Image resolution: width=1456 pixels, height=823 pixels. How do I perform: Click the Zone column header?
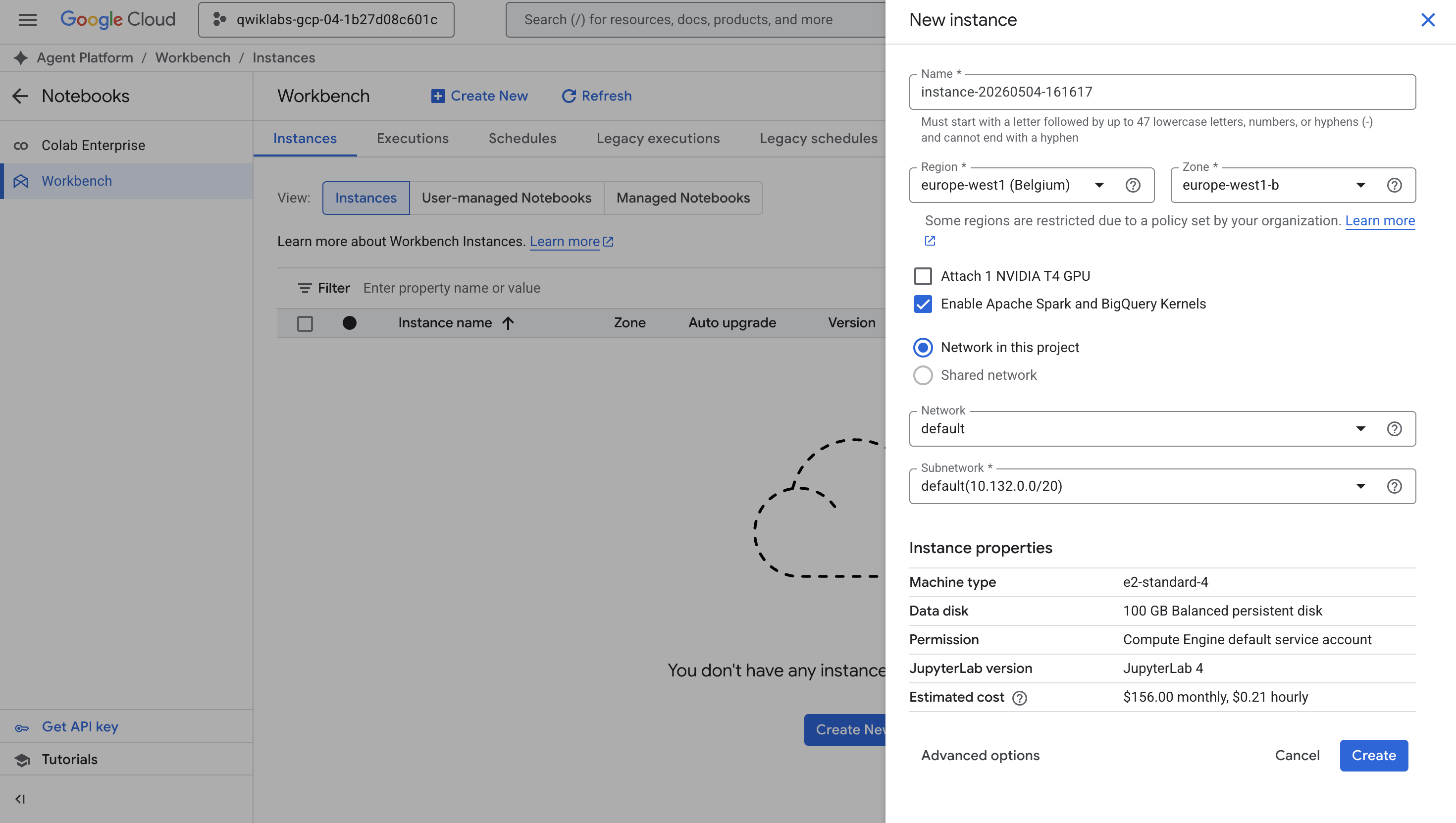click(629, 323)
